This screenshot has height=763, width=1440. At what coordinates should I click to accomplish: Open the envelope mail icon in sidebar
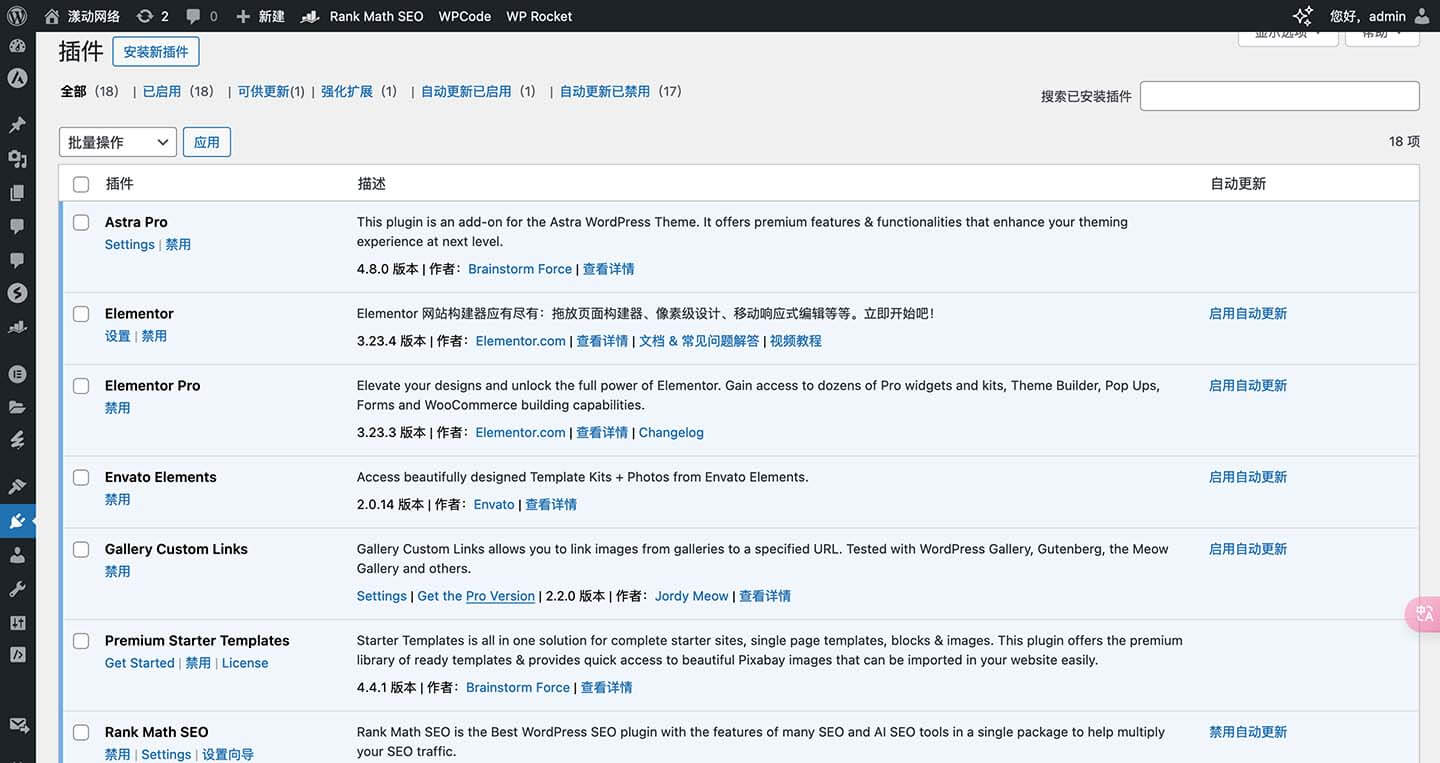(17, 726)
